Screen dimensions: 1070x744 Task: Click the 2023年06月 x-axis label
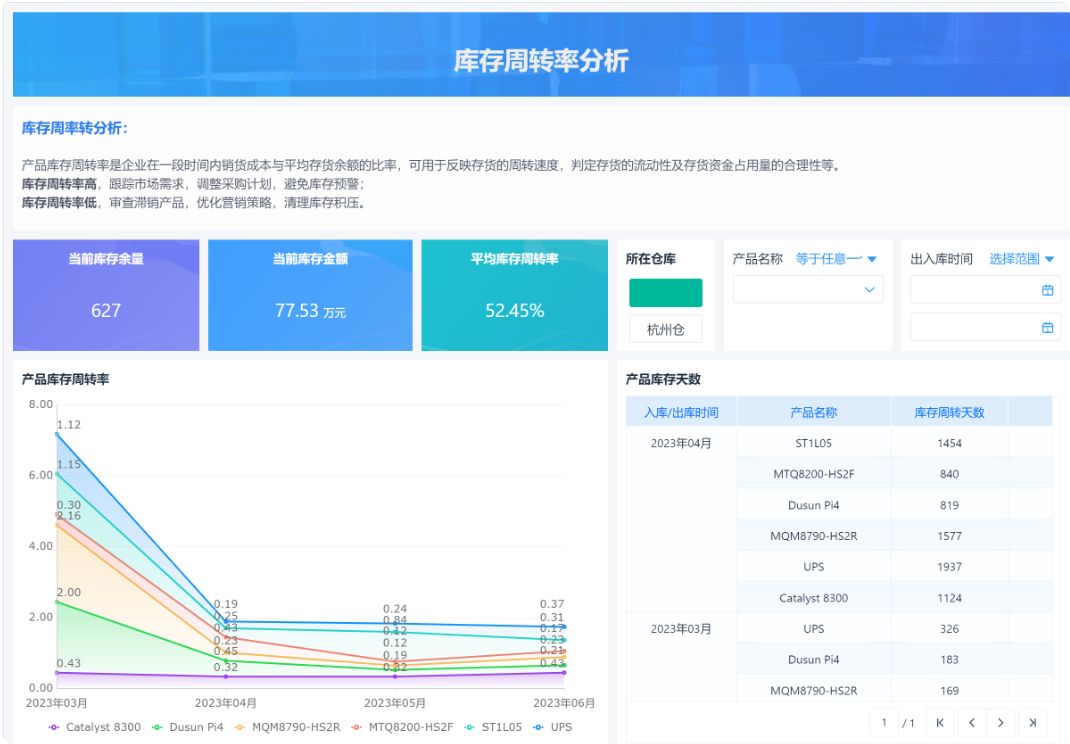coord(564,703)
